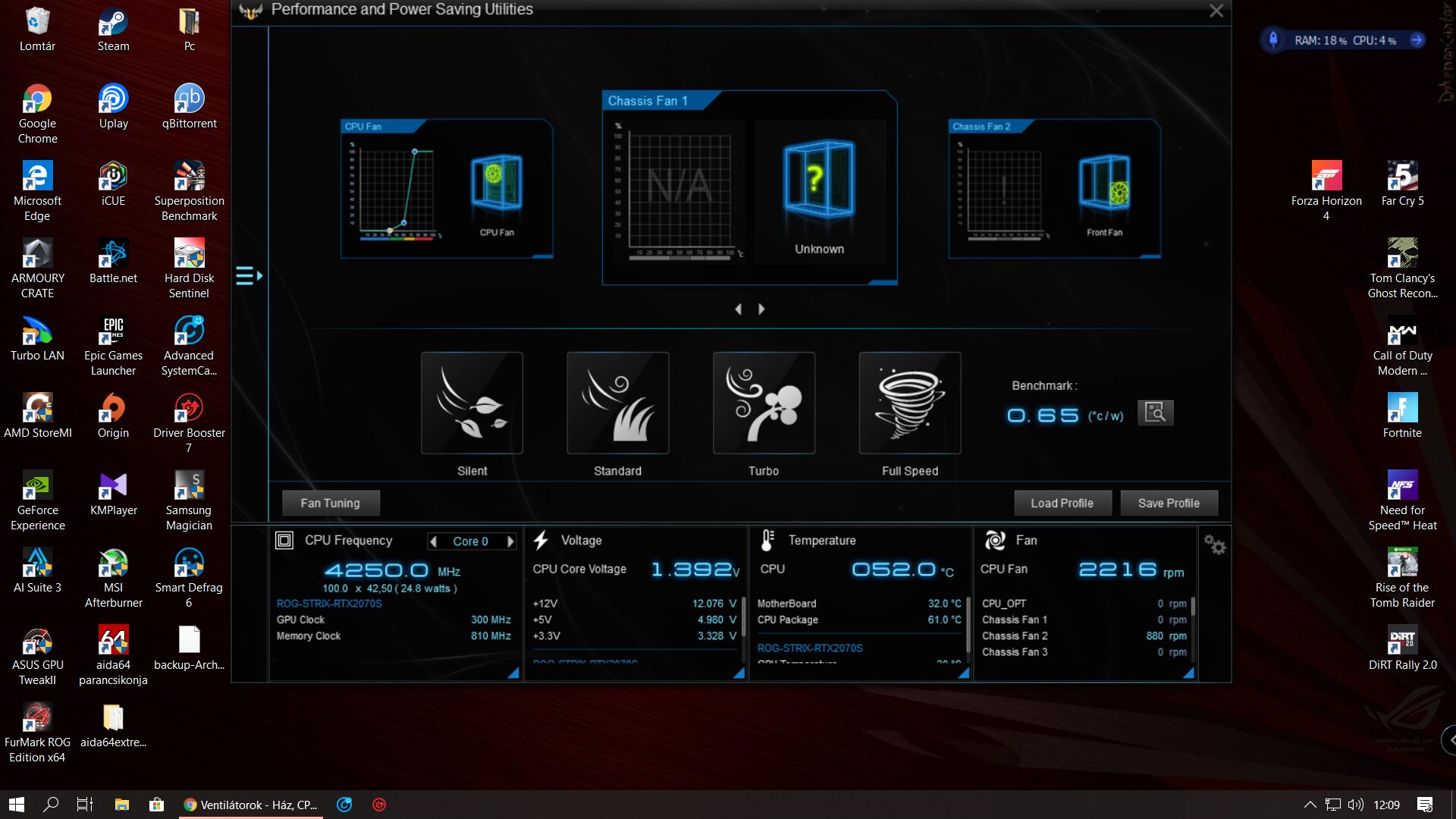
Task: Show next fan in carousel
Action: [x=761, y=309]
